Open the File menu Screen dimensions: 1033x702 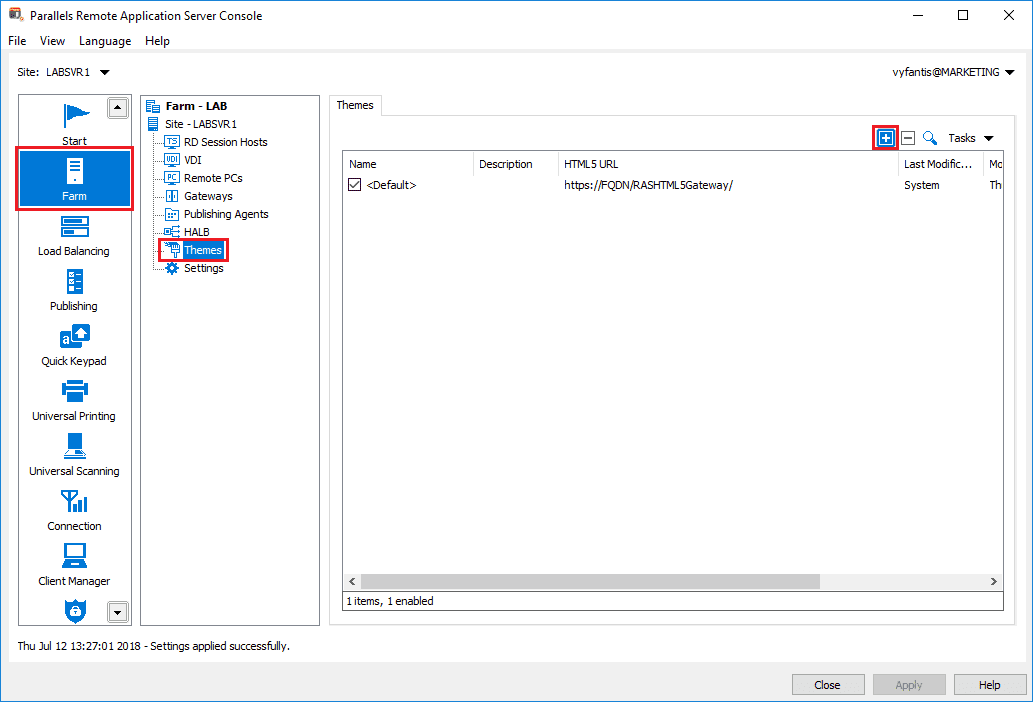(17, 41)
